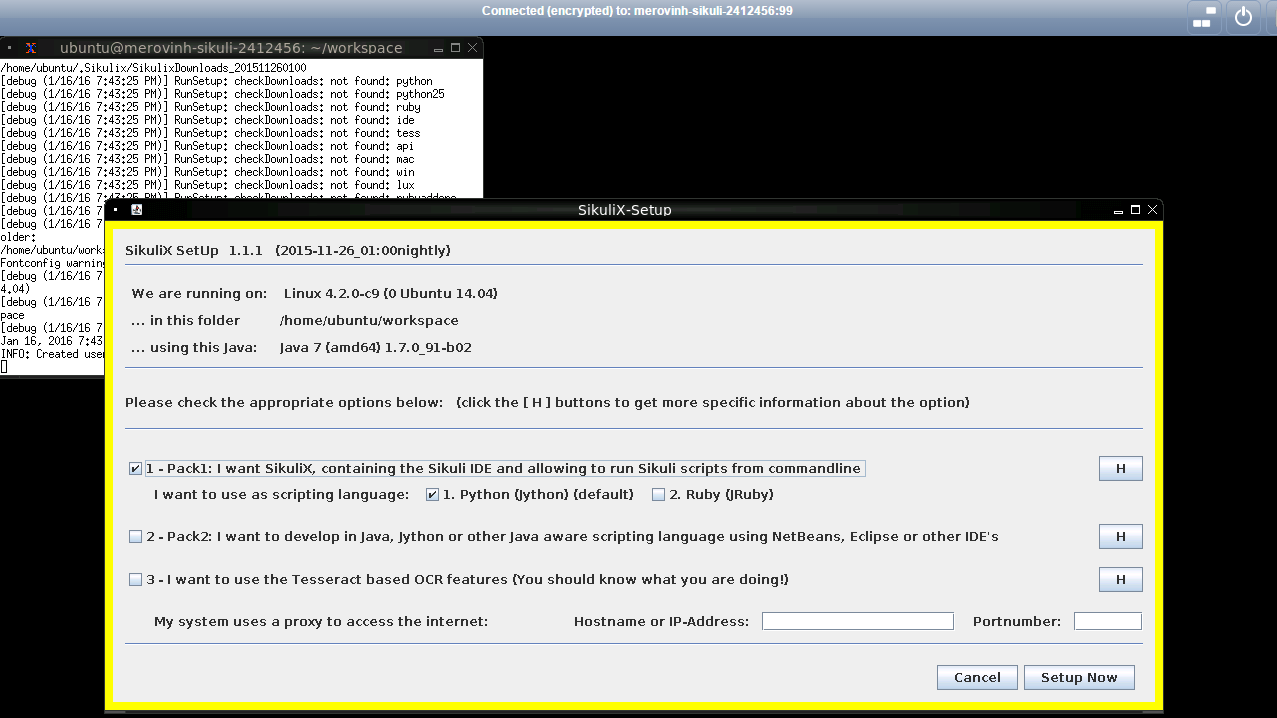Click terminal line 'not found: lux'

tap(207, 185)
